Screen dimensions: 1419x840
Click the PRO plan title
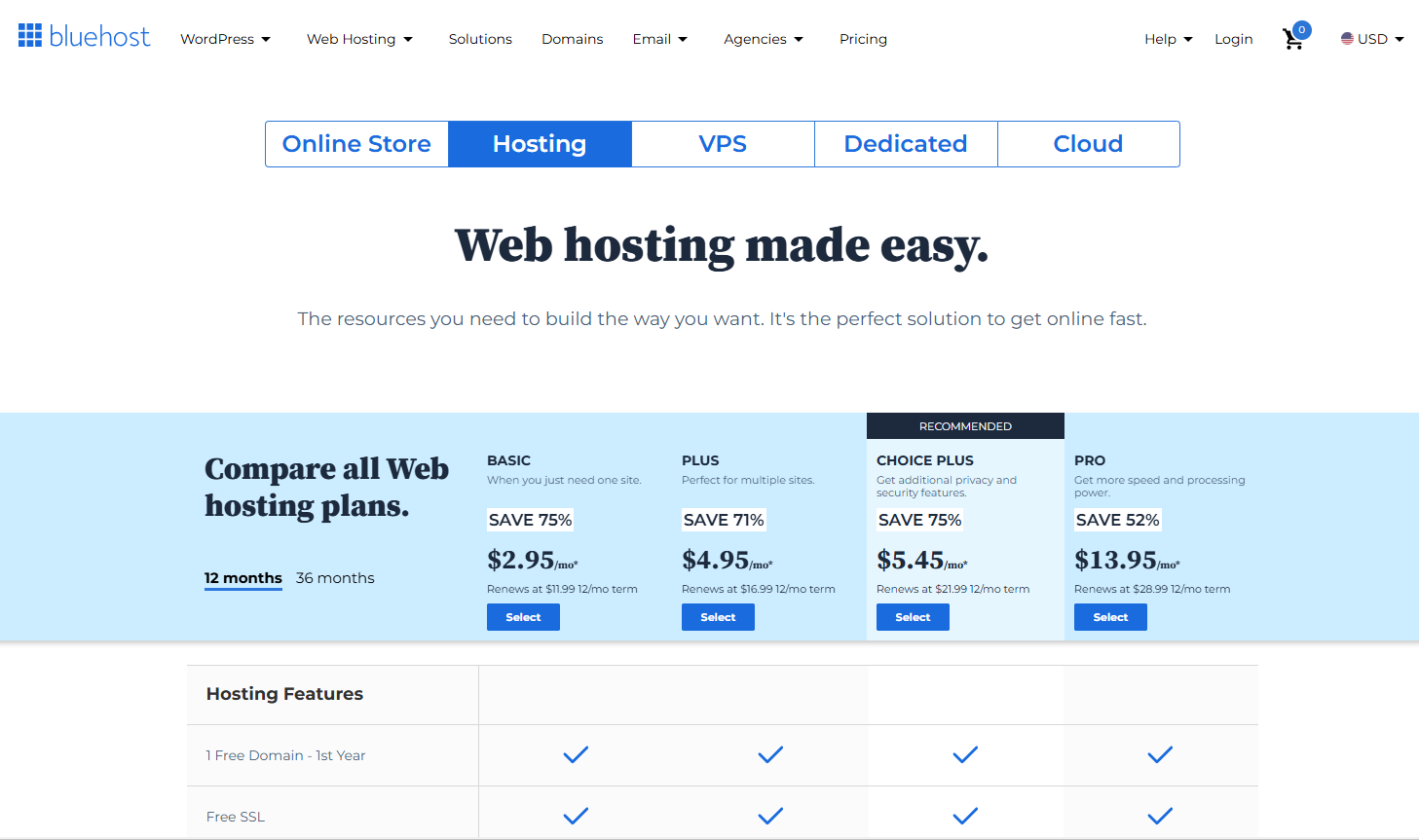1090,460
